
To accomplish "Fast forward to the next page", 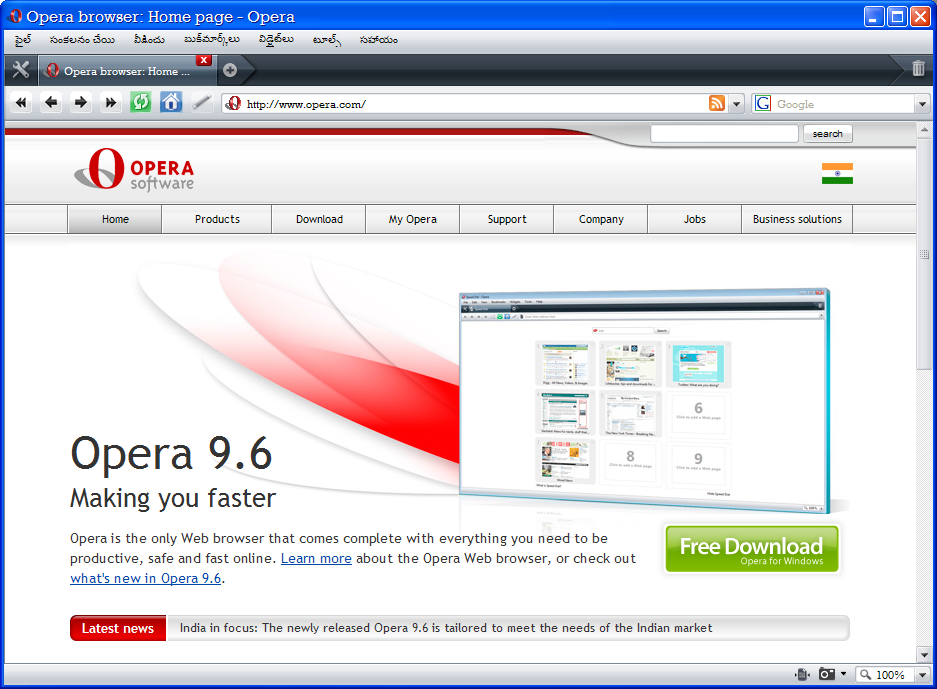I will [110, 102].
